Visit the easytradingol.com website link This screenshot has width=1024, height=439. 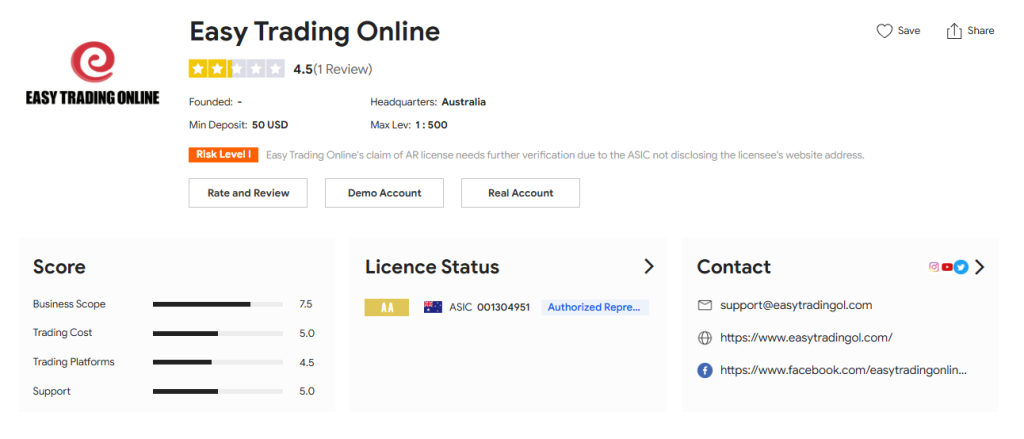pyautogui.click(x=806, y=338)
